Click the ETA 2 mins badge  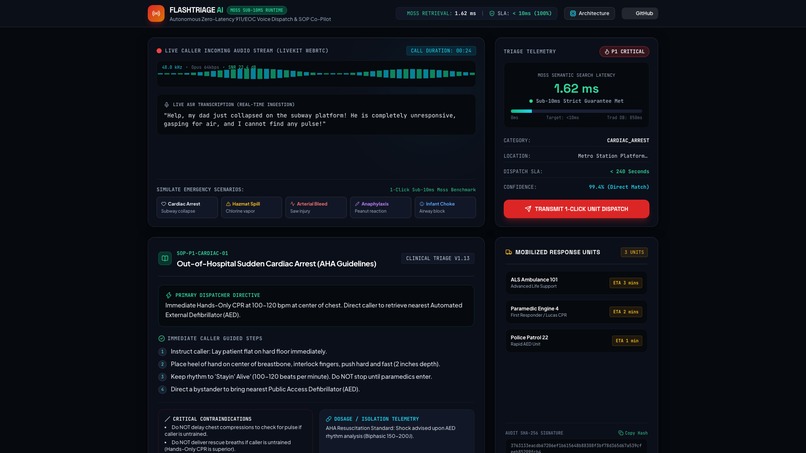(x=626, y=312)
